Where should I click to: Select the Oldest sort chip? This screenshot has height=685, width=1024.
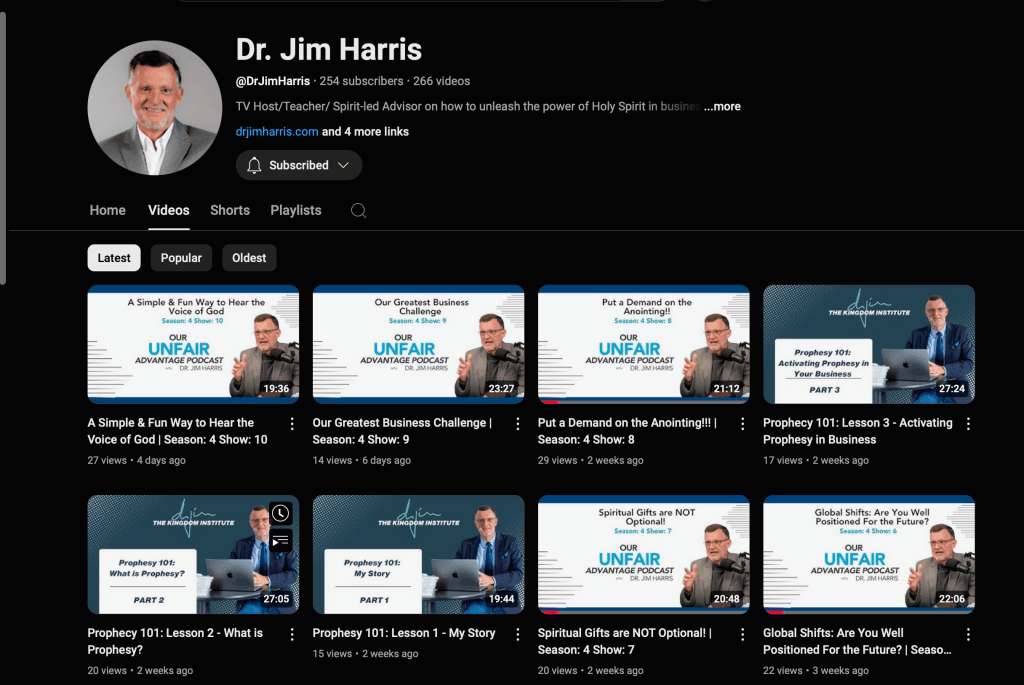(249, 258)
